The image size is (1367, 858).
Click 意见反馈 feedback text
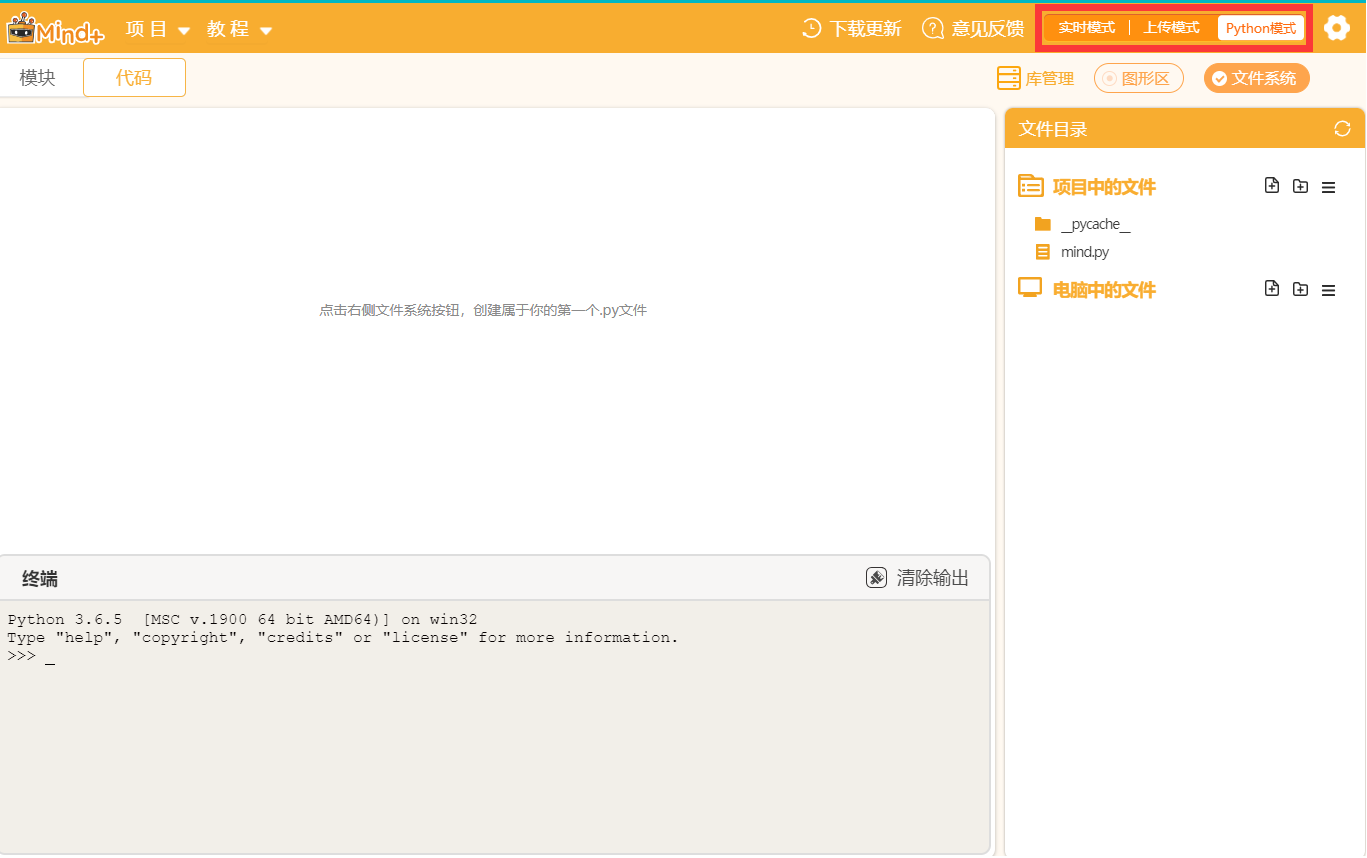988,28
